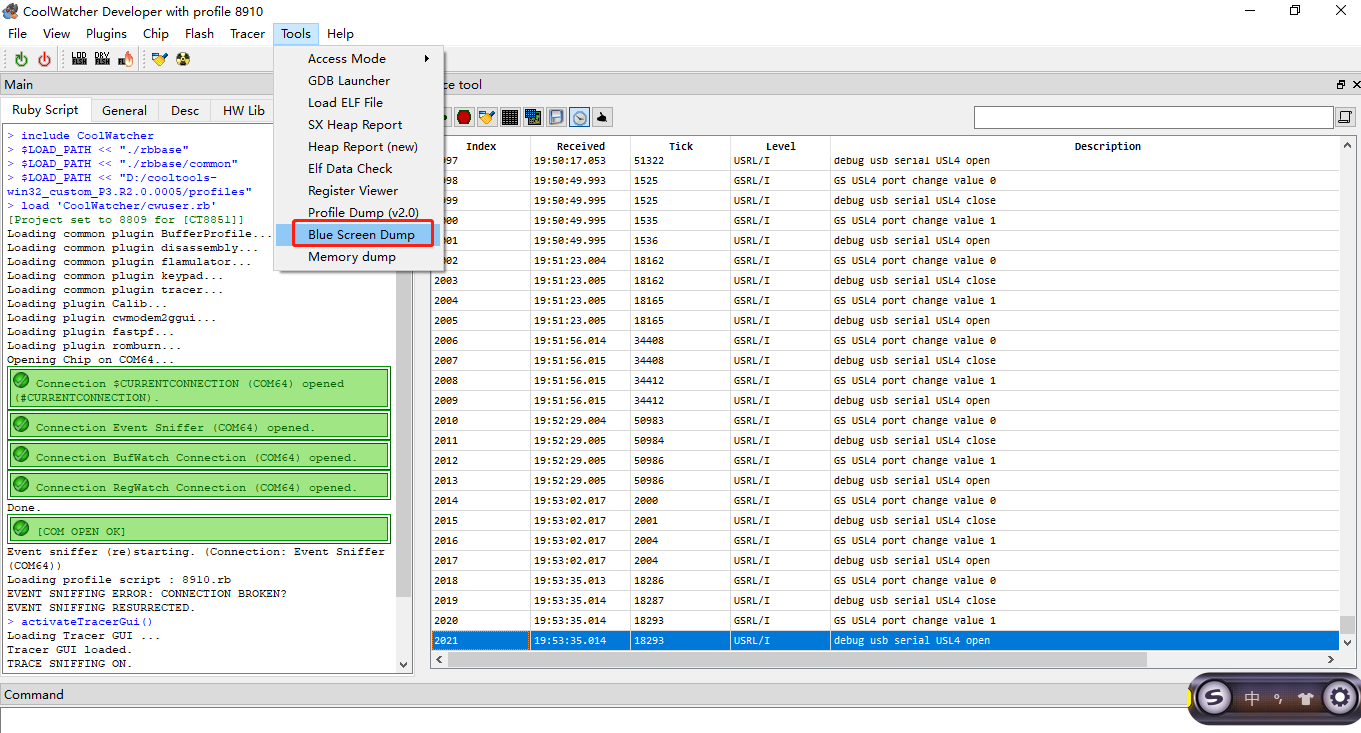This screenshot has height=733, width=1361.
Task: Click the red stop icon in Trace tool
Action: (464, 117)
